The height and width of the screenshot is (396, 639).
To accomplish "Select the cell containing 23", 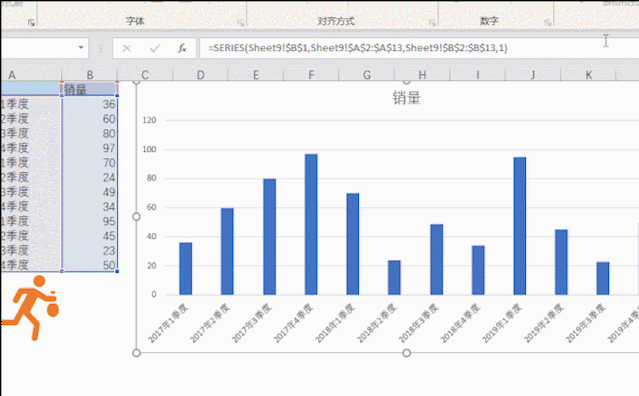I will pos(90,251).
